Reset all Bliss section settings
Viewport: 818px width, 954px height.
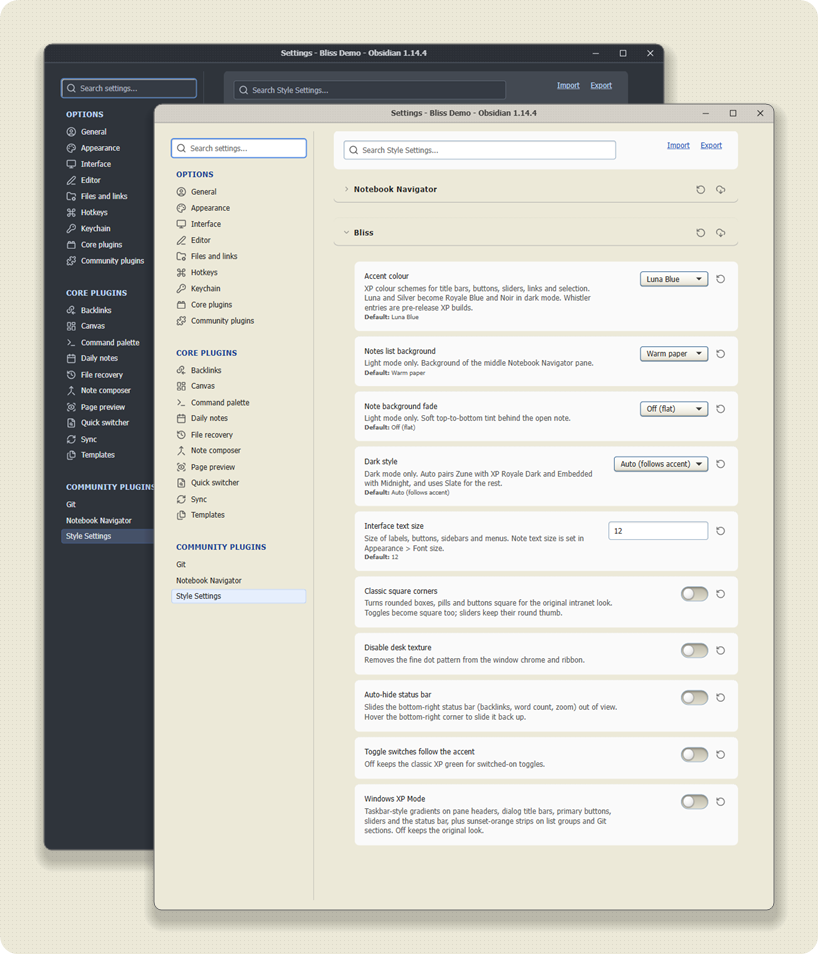point(701,233)
